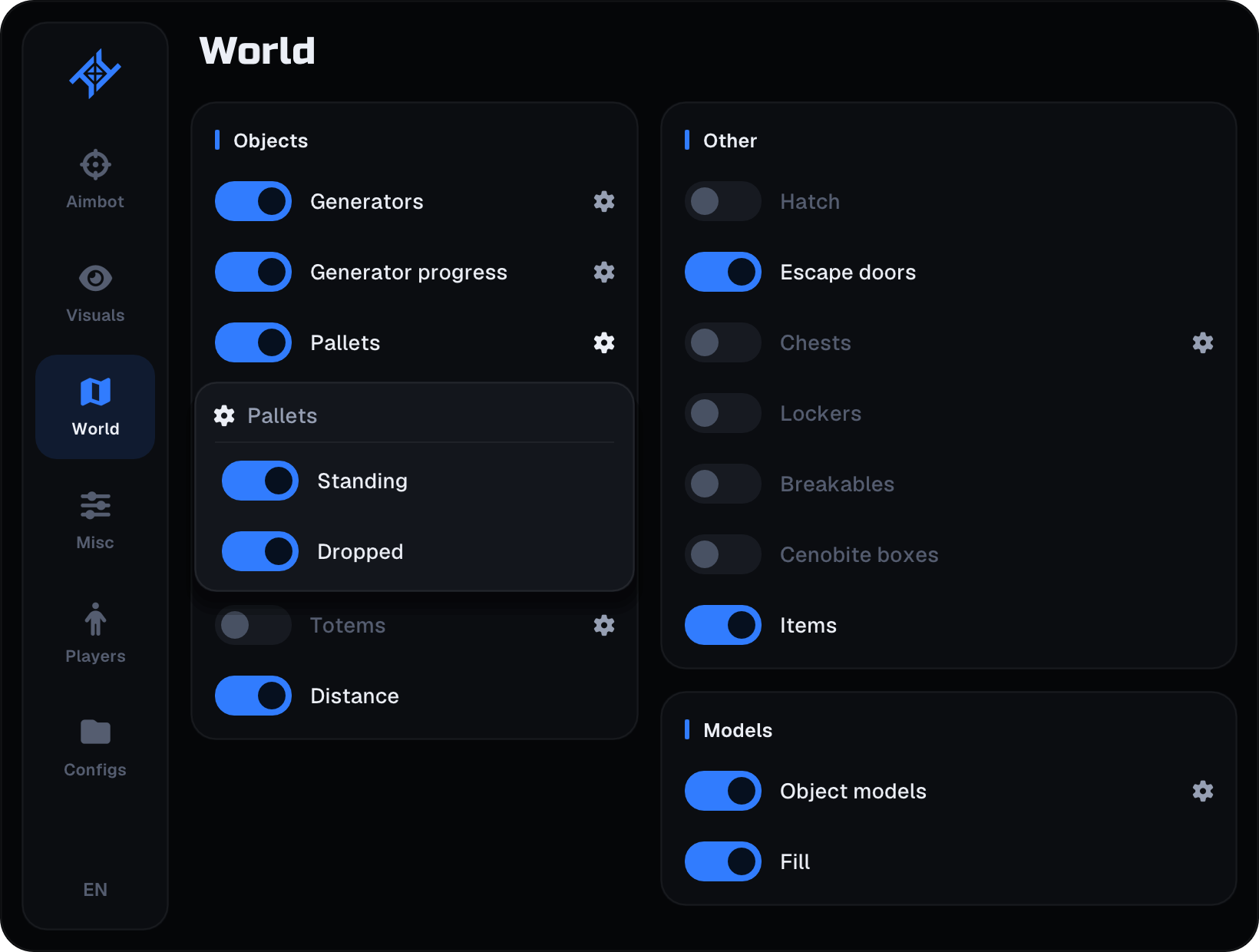1259x952 pixels.
Task: Turn off the Fill toggle
Action: [x=723, y=861]
